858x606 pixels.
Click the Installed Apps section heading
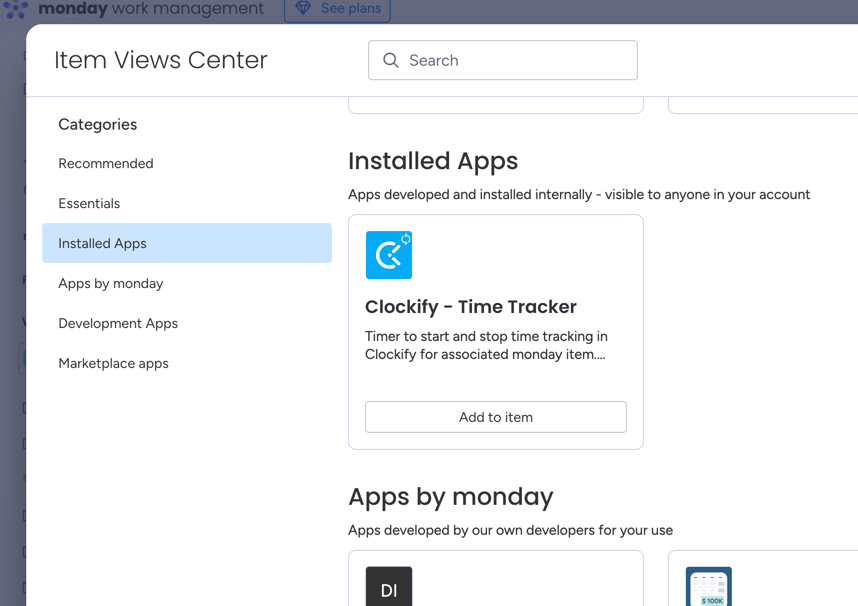(x=433, y=161)
